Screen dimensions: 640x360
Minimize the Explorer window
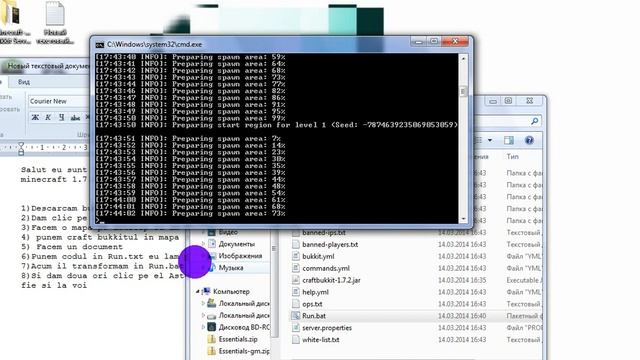[493, 101]
